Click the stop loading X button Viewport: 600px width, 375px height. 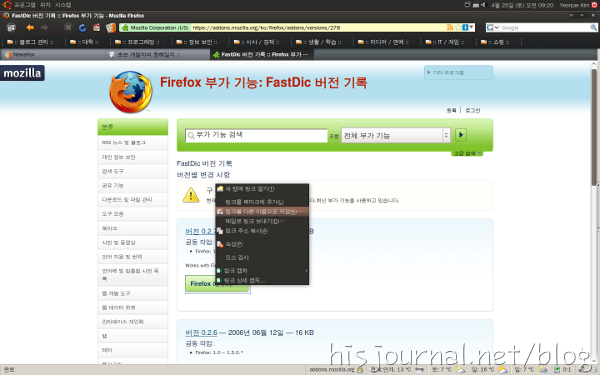(68, 28)
